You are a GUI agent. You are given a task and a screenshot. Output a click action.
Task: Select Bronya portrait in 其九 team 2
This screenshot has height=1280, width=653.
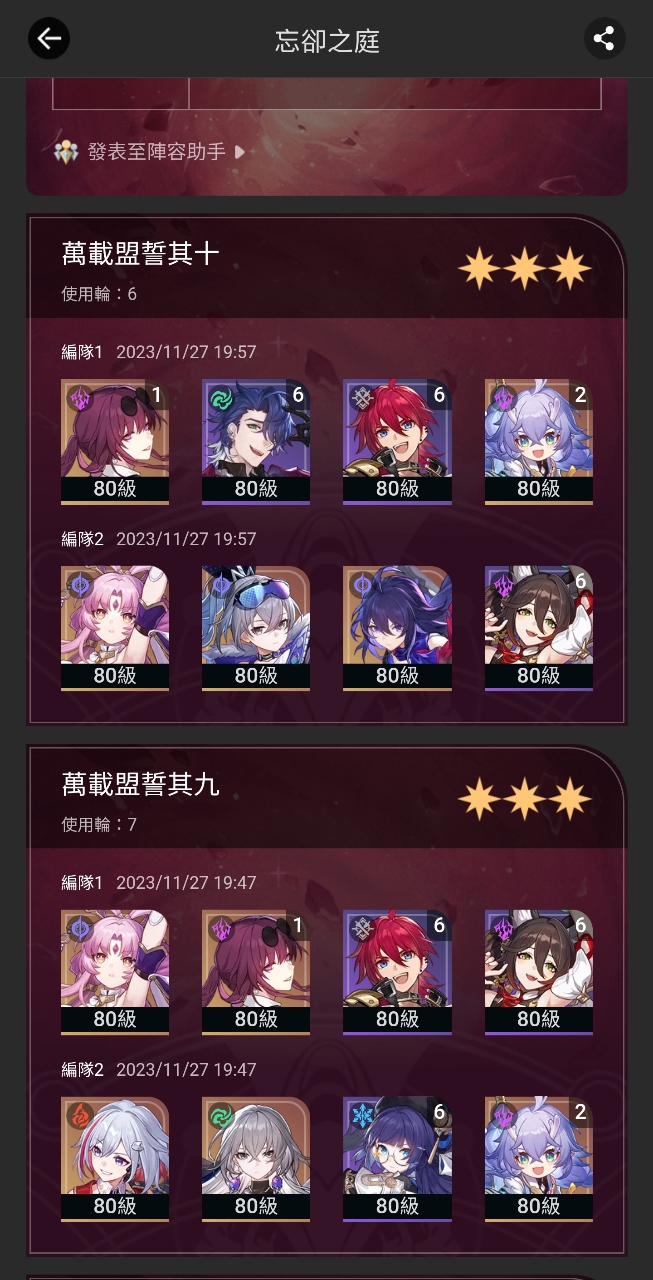(256, 1160)
